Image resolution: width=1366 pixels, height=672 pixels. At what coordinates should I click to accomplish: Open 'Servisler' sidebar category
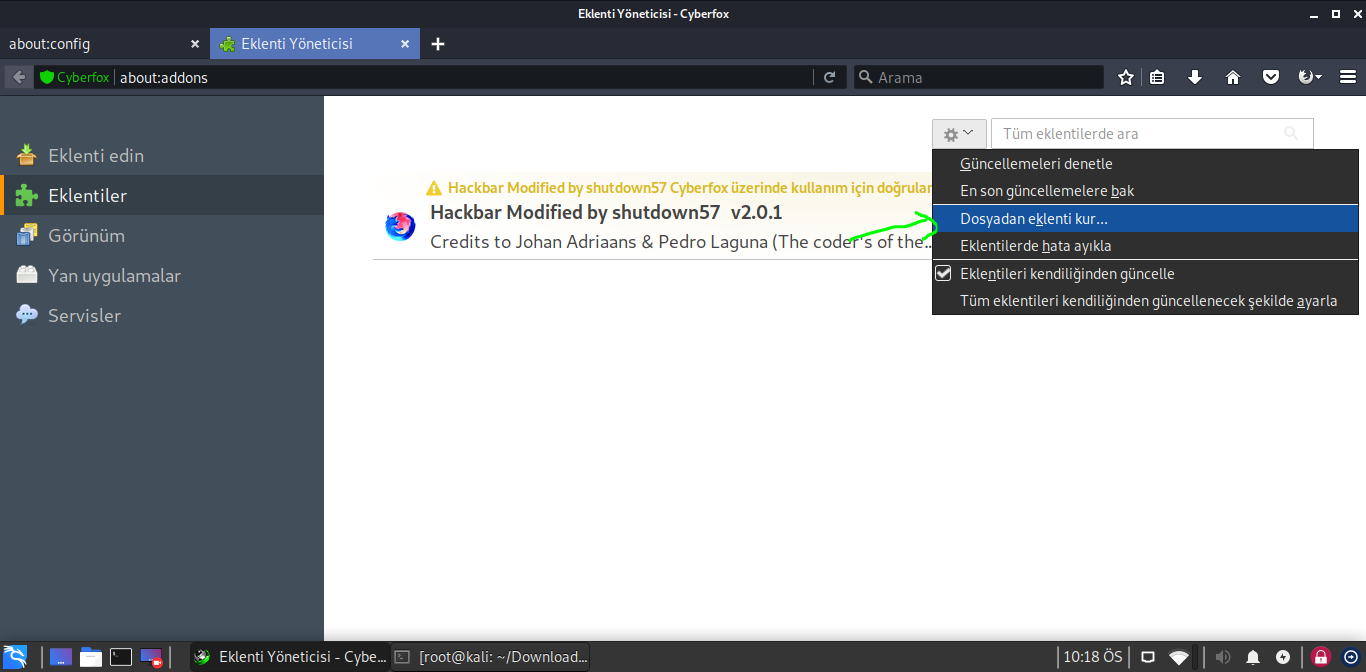pyautogui.click(x=162, y=315)
